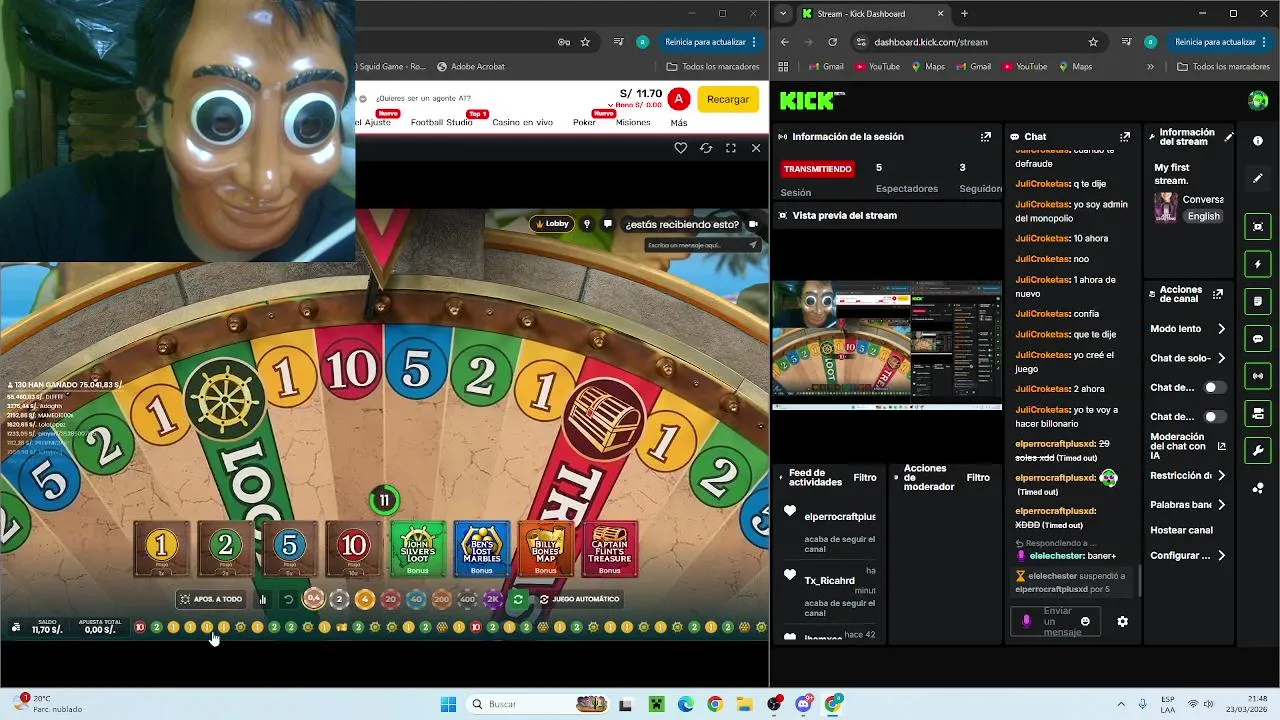Toggle second Chat de... switch
The width and height of the screenshot is (1280, 720).
click(1213, 416)
